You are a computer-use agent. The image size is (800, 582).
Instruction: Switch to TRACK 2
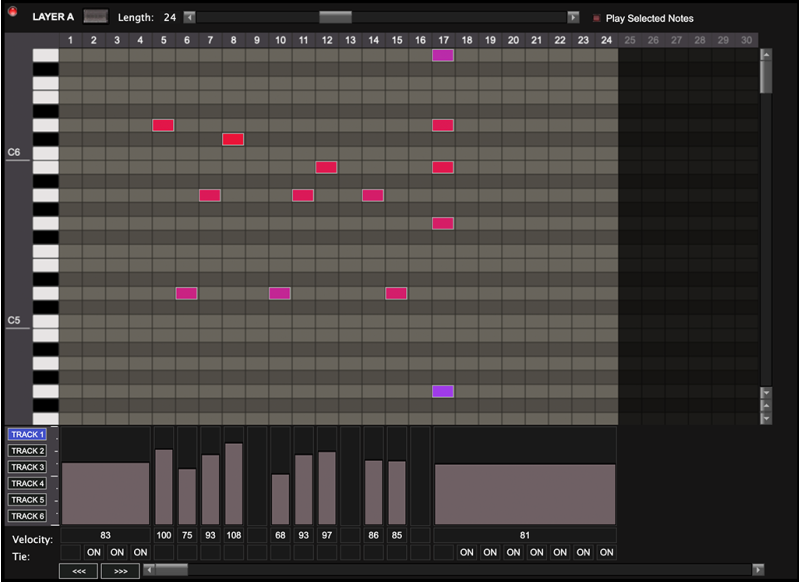click(x=28, y=451)
